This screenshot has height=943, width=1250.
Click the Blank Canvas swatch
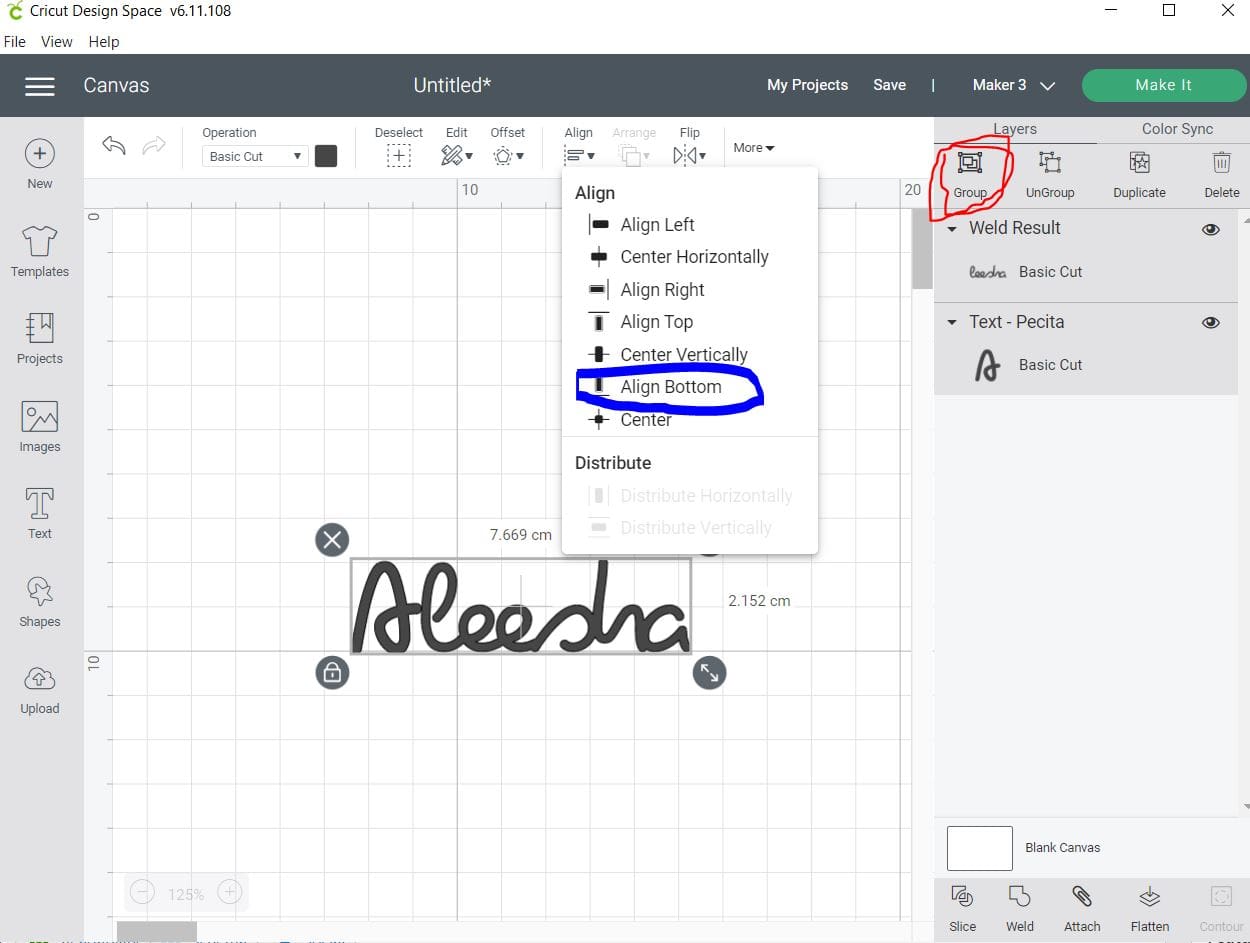pyautogui.click(x=980, y=848)
